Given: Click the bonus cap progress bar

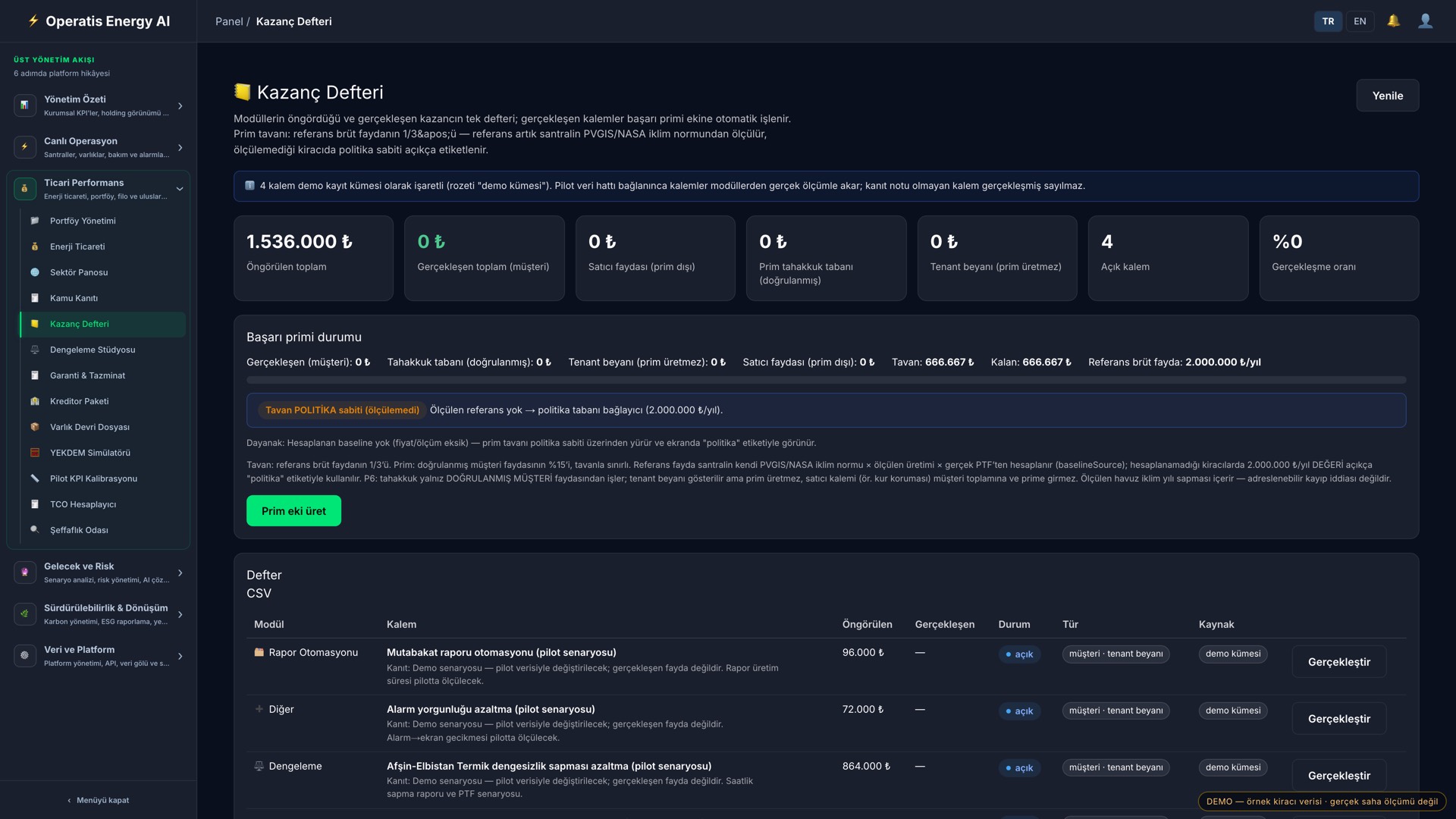Looking at the screenshot, I should (826, 380).
